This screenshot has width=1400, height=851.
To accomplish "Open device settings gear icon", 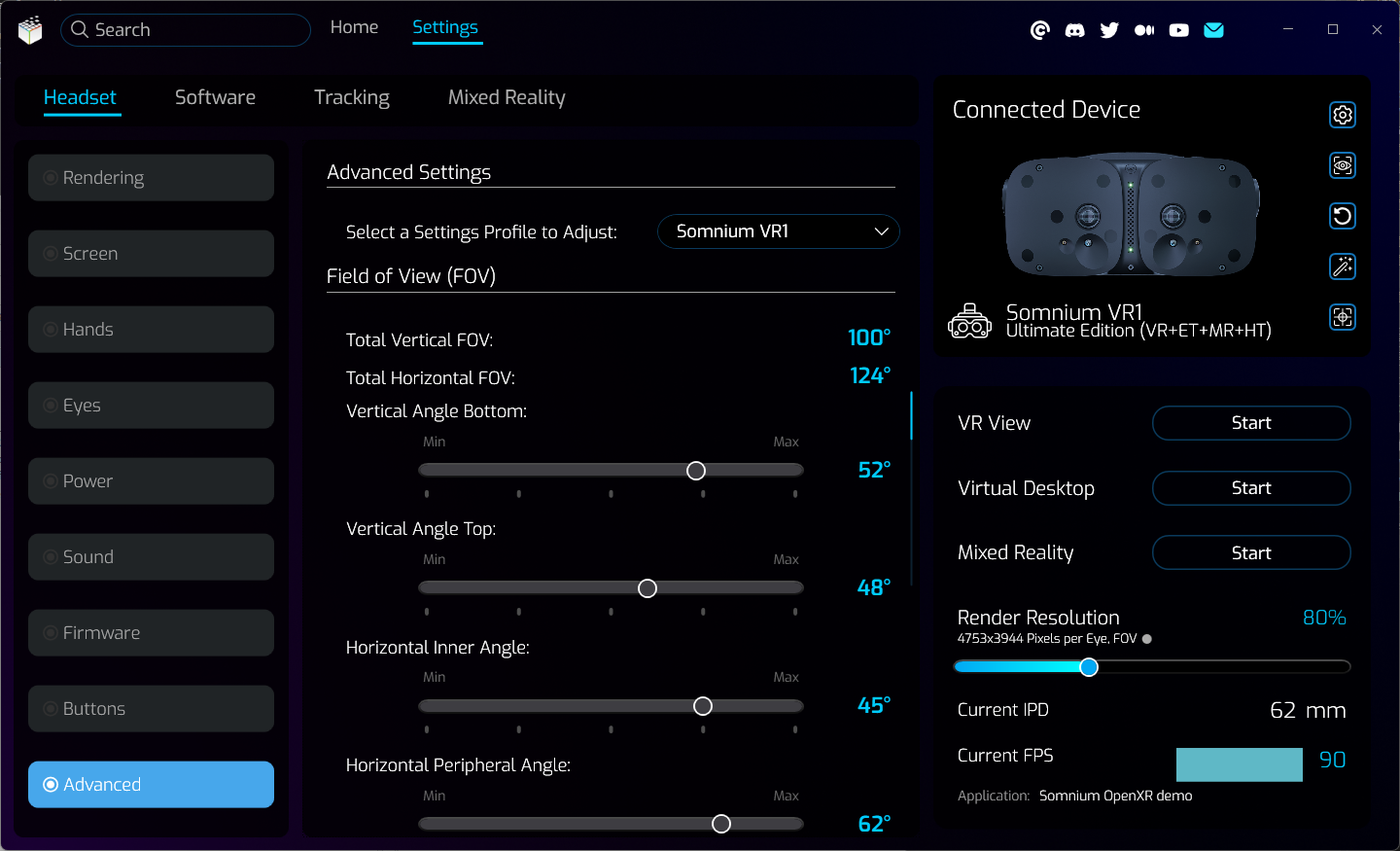I will click(x=1342, y=115).
